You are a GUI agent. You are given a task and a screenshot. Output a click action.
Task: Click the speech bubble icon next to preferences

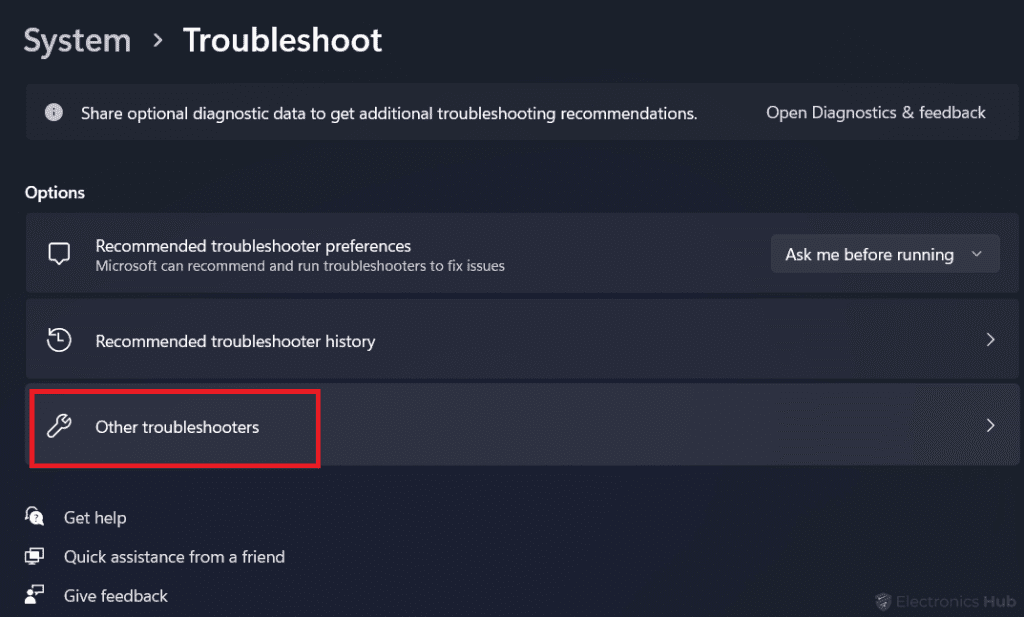click(x=59, y=253)
